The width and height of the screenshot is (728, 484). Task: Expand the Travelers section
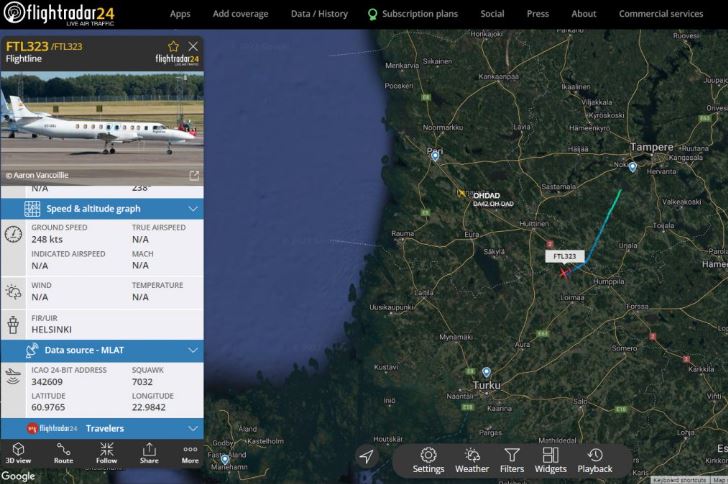(102, 428)
